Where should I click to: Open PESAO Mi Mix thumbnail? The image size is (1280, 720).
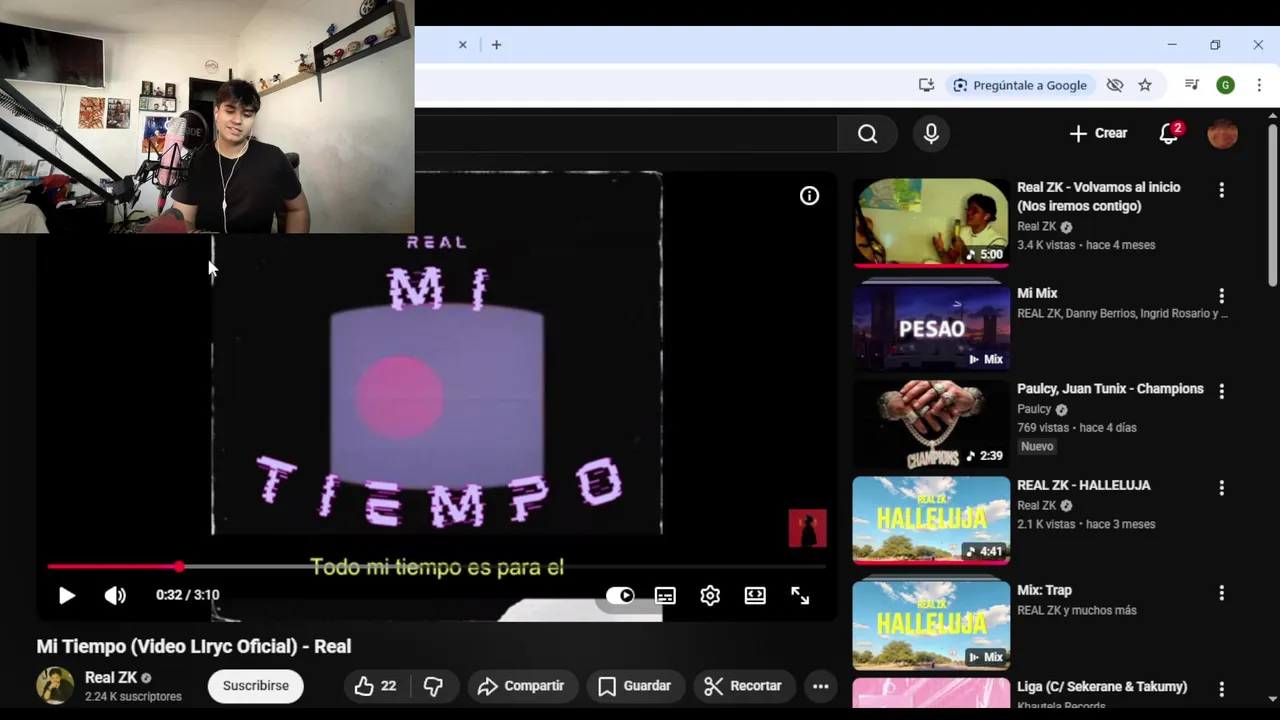coord(931,326)
